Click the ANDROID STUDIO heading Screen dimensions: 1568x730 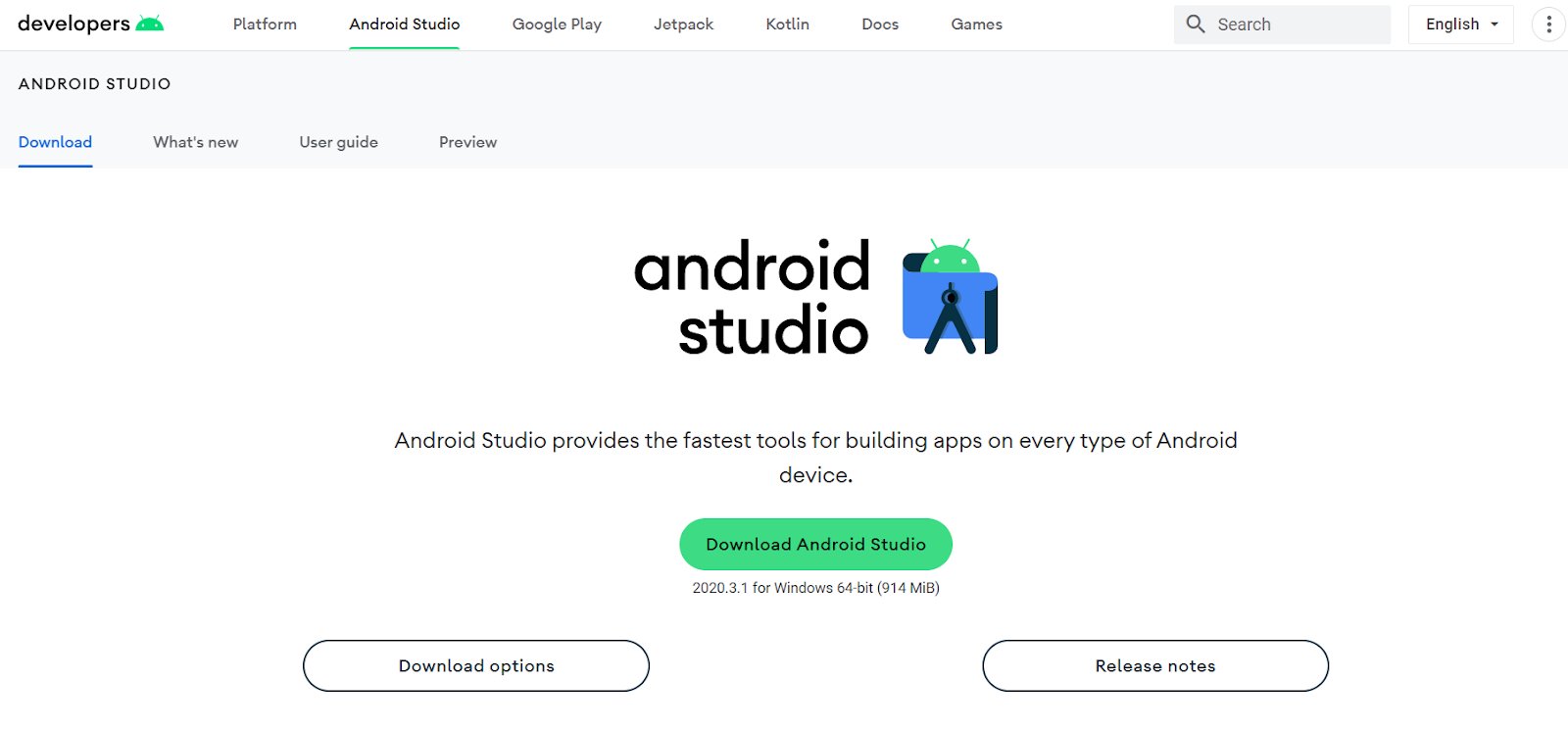[x=95, y=84]
